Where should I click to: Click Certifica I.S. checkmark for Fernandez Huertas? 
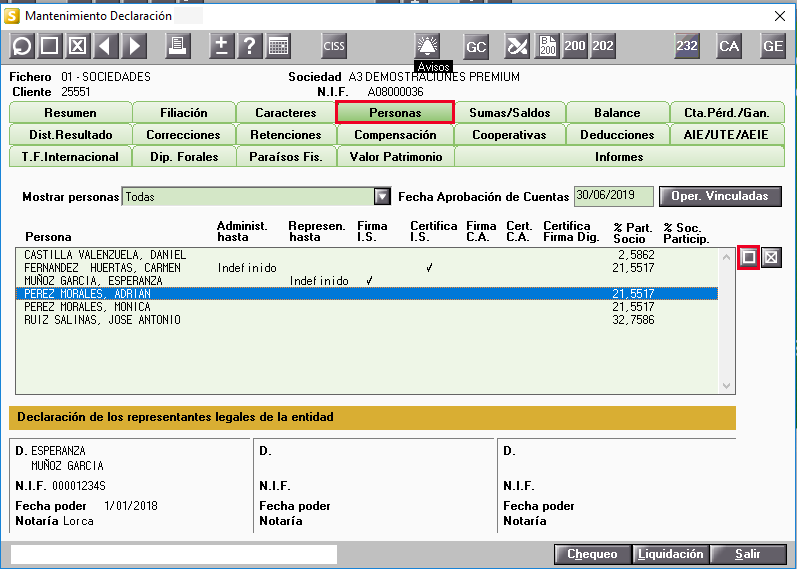pyautogui.click(x=430, y=268)
